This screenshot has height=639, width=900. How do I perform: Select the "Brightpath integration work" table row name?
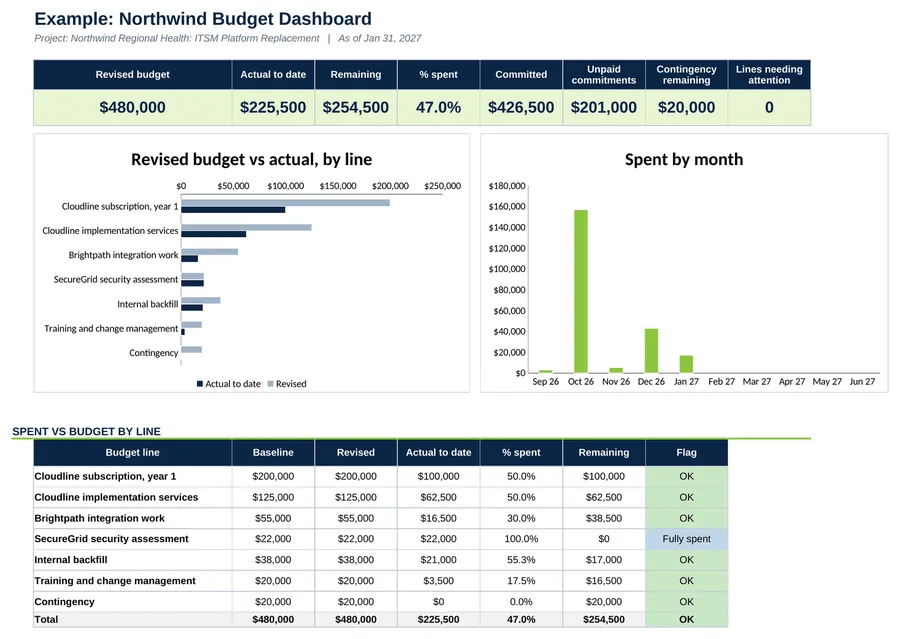(x=99, y=518)
